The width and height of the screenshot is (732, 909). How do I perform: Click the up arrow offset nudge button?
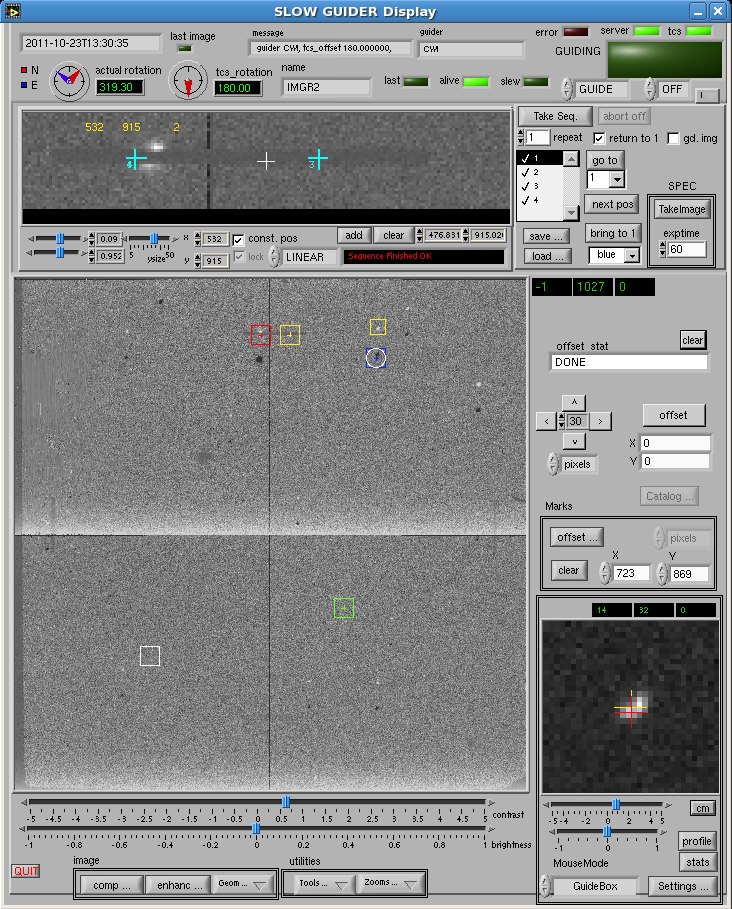[574, 402]
